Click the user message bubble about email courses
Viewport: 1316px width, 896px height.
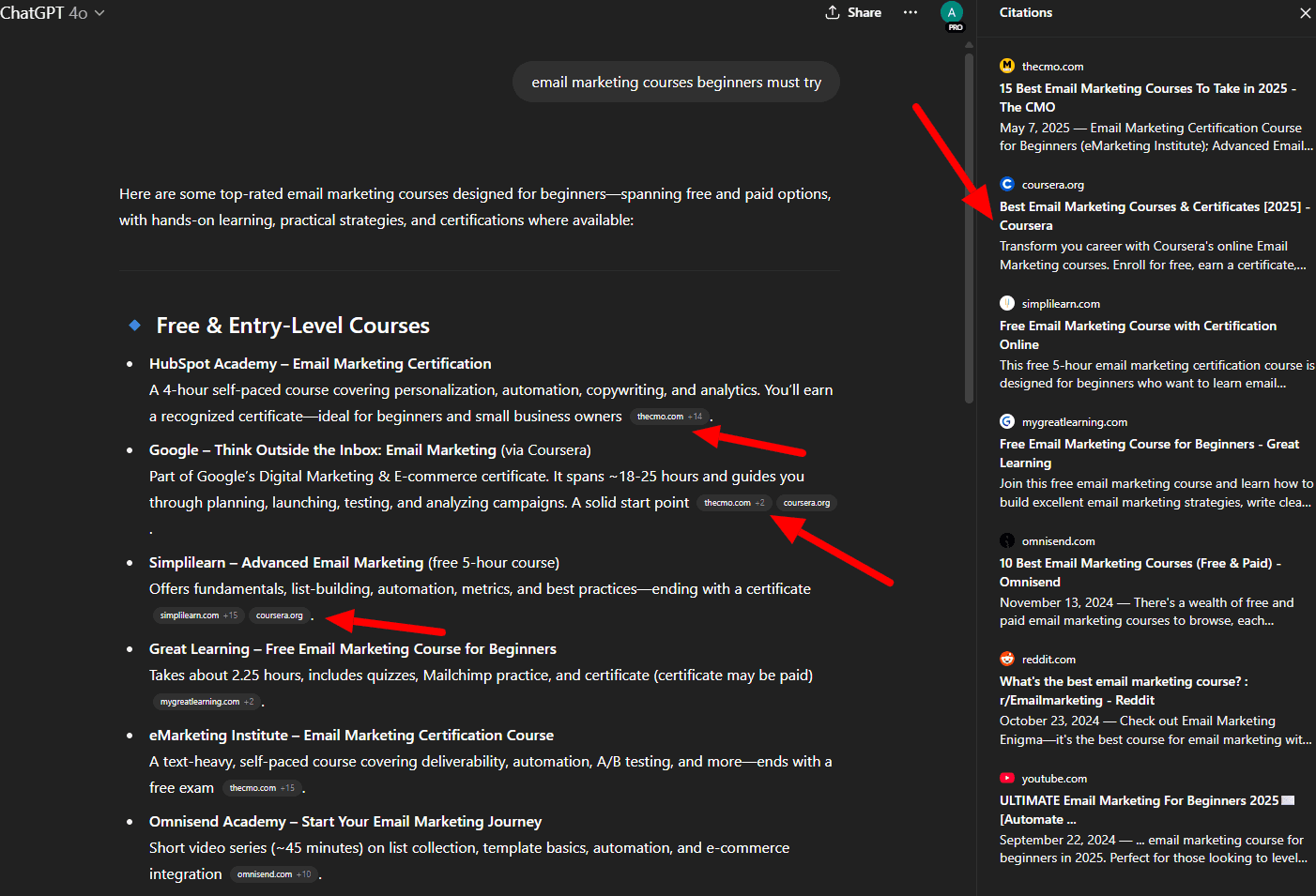[x=676, y=83]
